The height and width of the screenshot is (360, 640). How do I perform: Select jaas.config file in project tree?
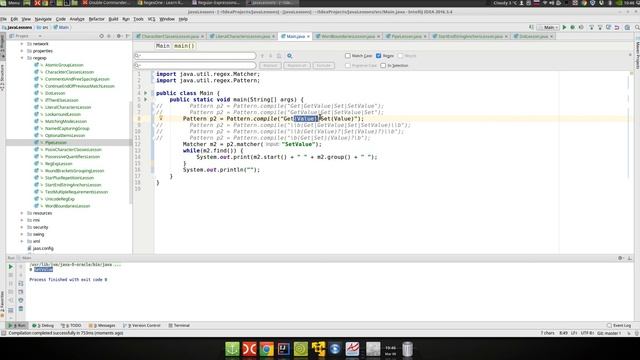[x=43, y=248]
